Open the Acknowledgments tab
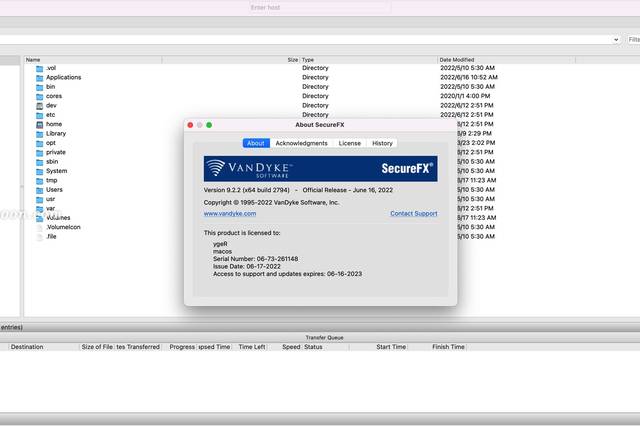The image size is (640, 426). coord(301,143)
